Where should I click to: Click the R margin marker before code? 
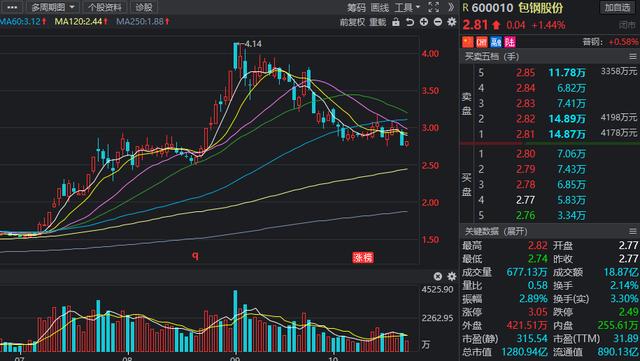[x=466, y=8]
